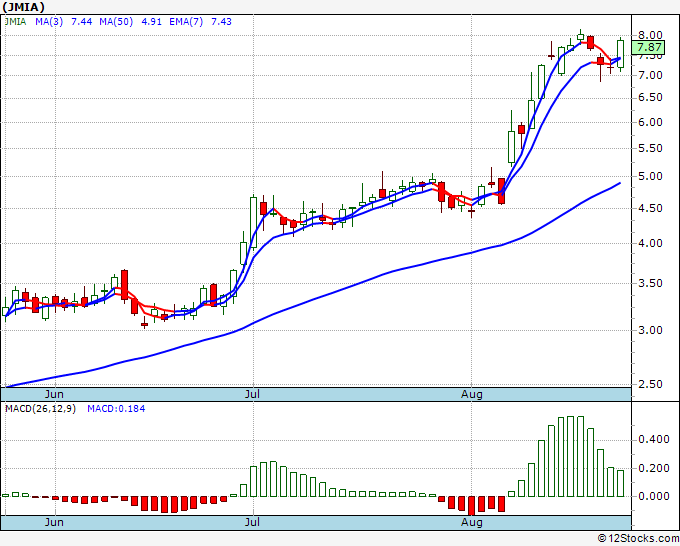Click the current price tag 7.87
Screen dimensions: 680x546
648,47
